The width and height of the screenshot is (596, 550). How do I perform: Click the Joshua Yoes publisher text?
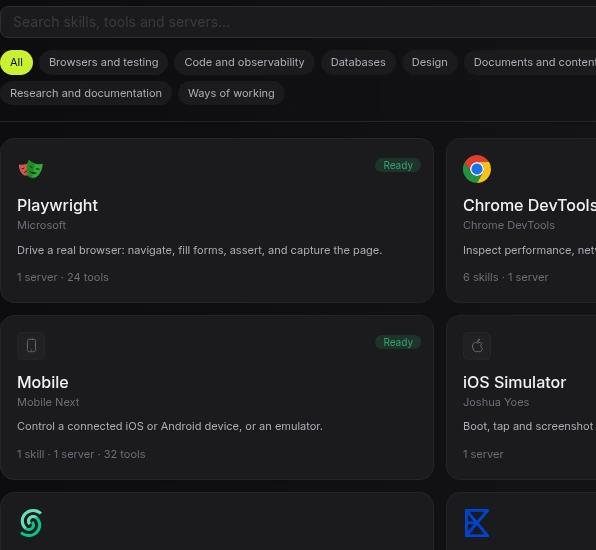[496, 402]
